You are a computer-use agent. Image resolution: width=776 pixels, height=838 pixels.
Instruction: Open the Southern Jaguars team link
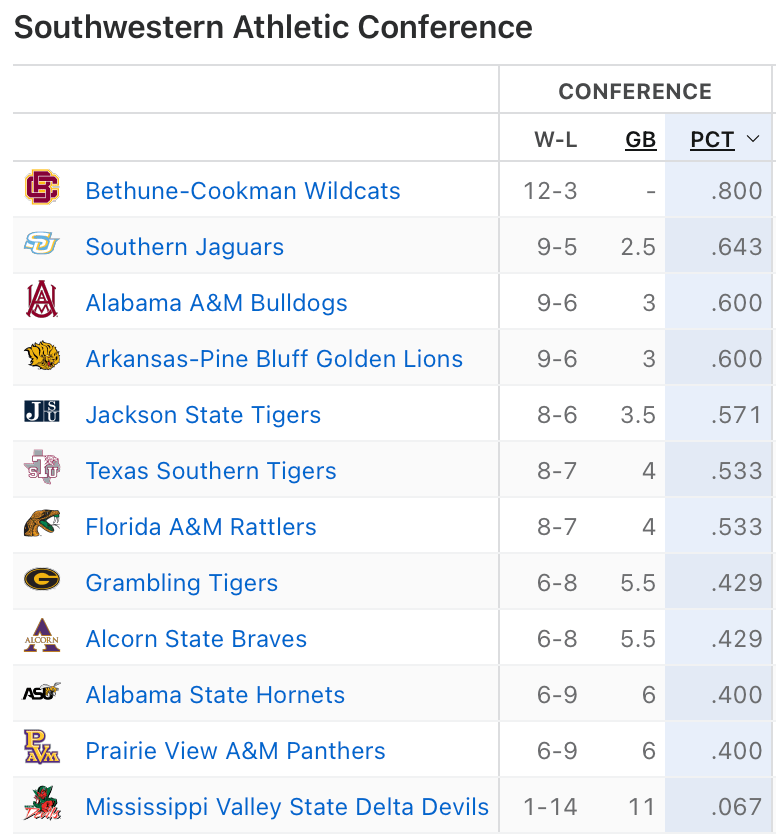click(185, 247)
